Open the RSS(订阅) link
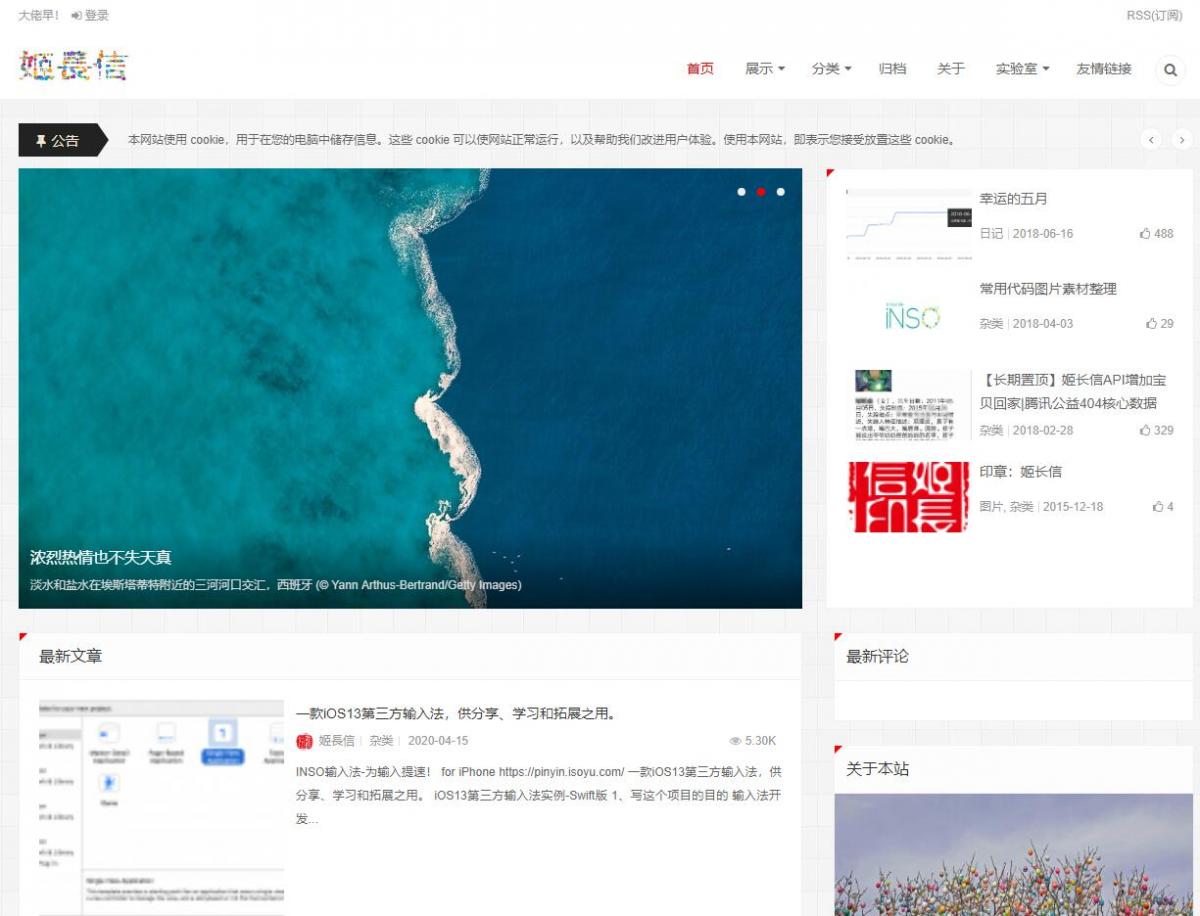Screen dimensions: 1200x916 click(1154, 15)
